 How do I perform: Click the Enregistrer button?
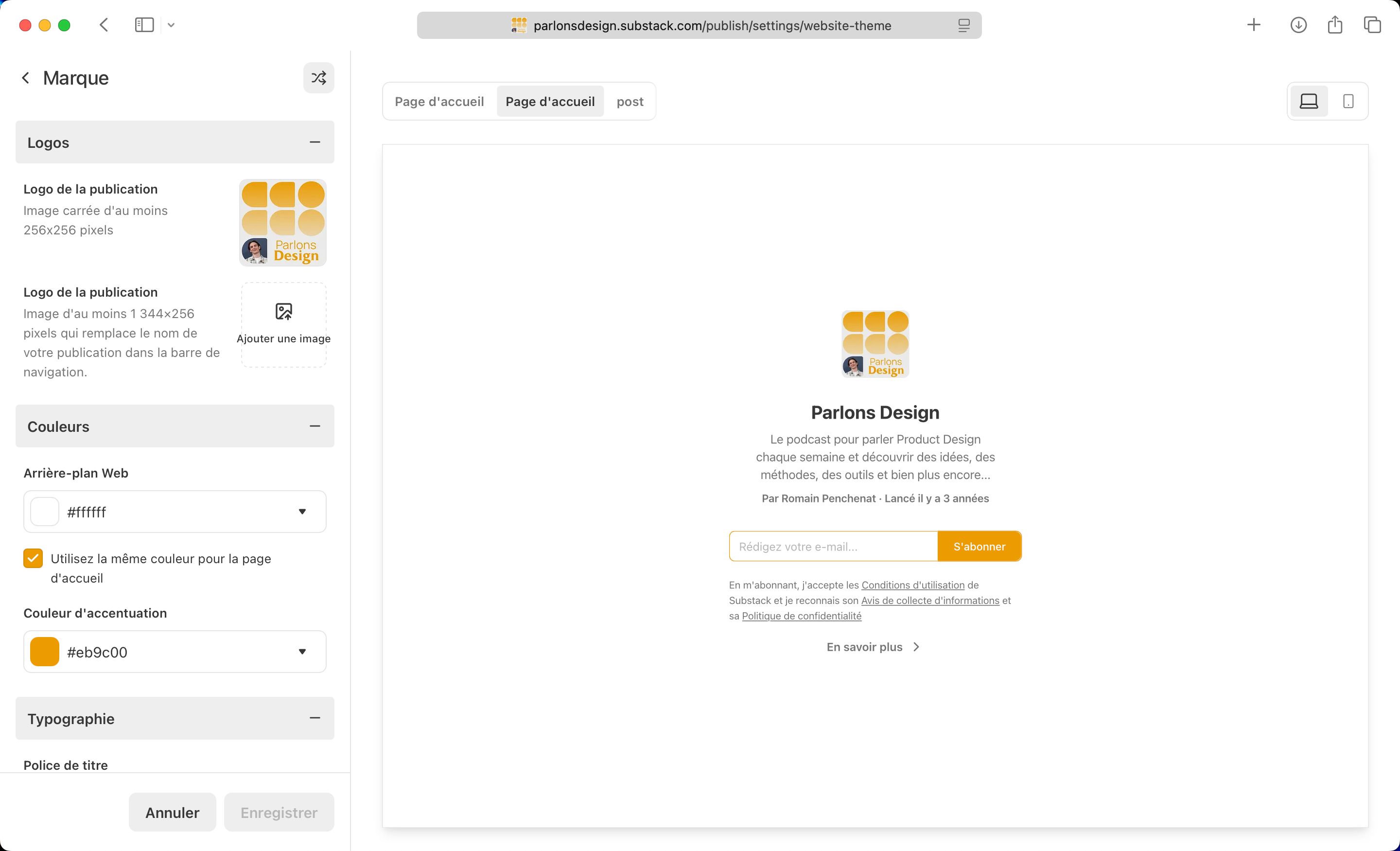tap(279, 813)
